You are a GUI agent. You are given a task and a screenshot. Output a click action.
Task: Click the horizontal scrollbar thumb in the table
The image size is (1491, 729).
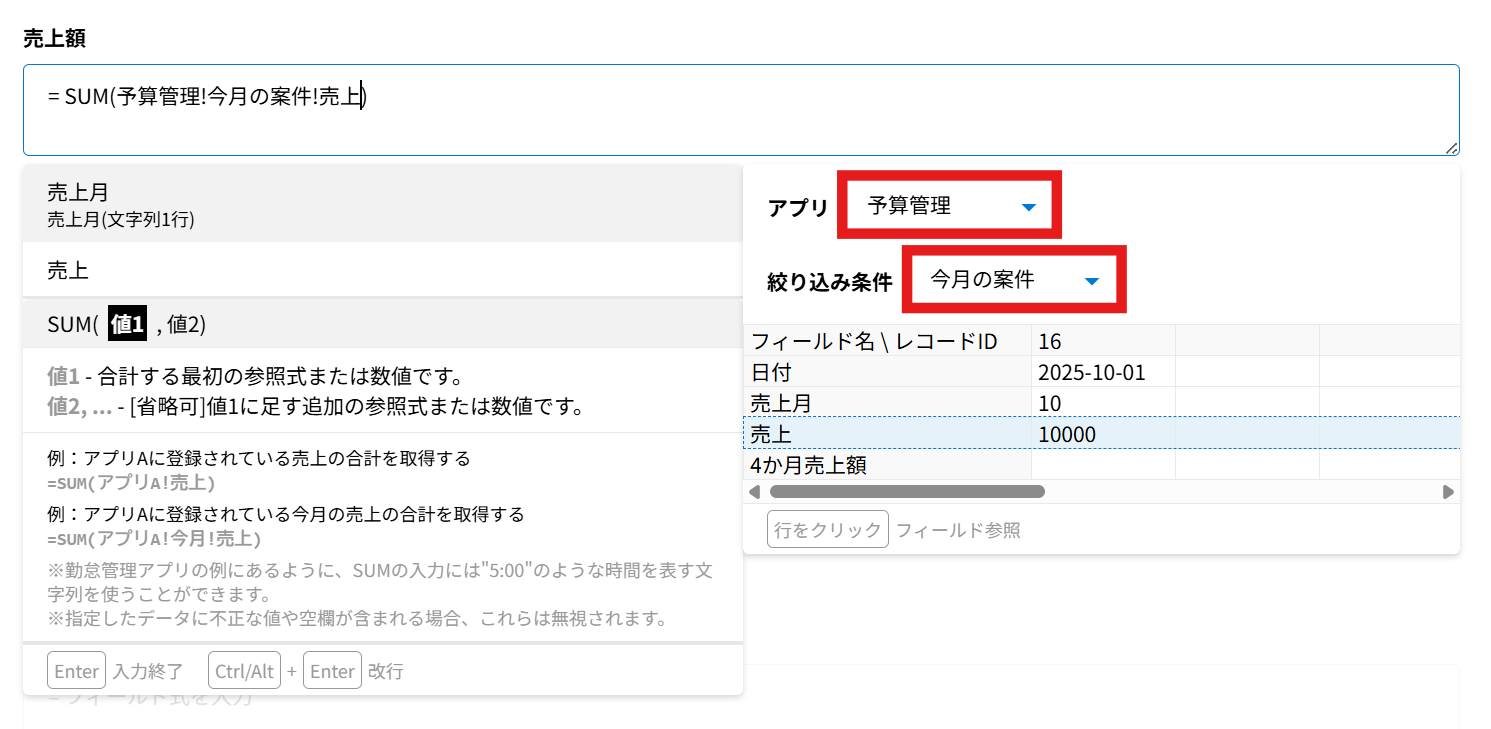click(906, 492)
